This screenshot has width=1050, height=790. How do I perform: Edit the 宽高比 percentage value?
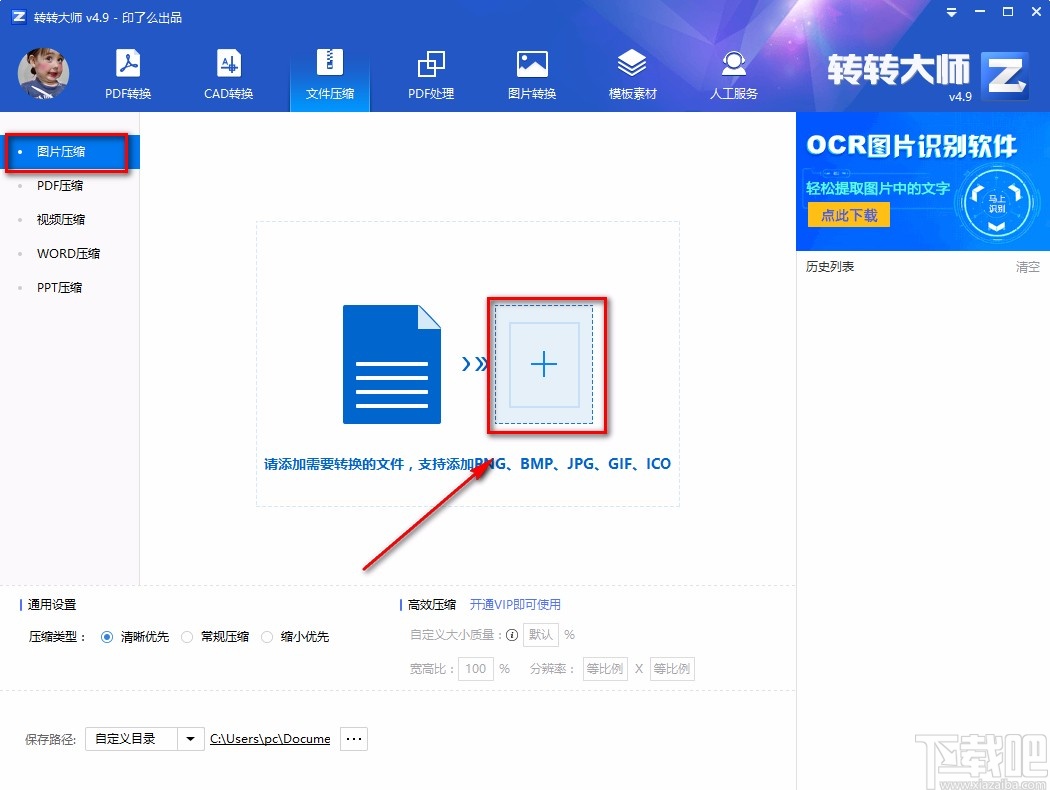coord(475,668)
